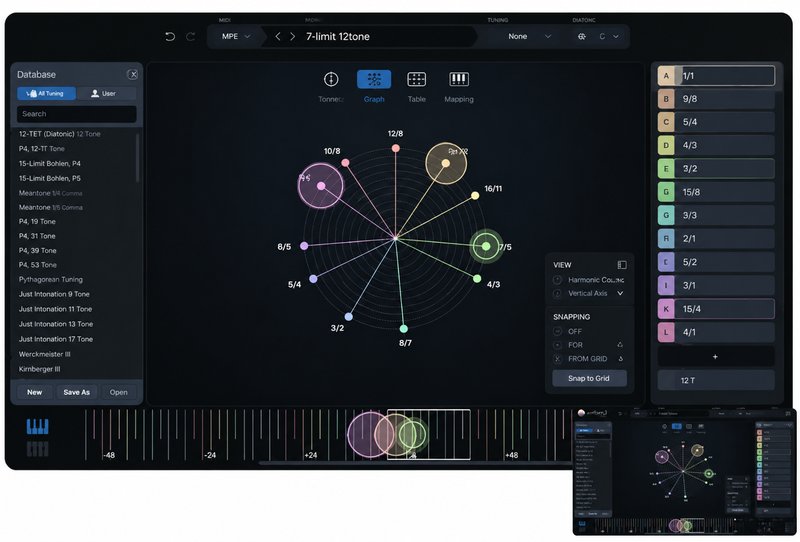
Task: Add a new note with the plus button
Action: (715, 357)
